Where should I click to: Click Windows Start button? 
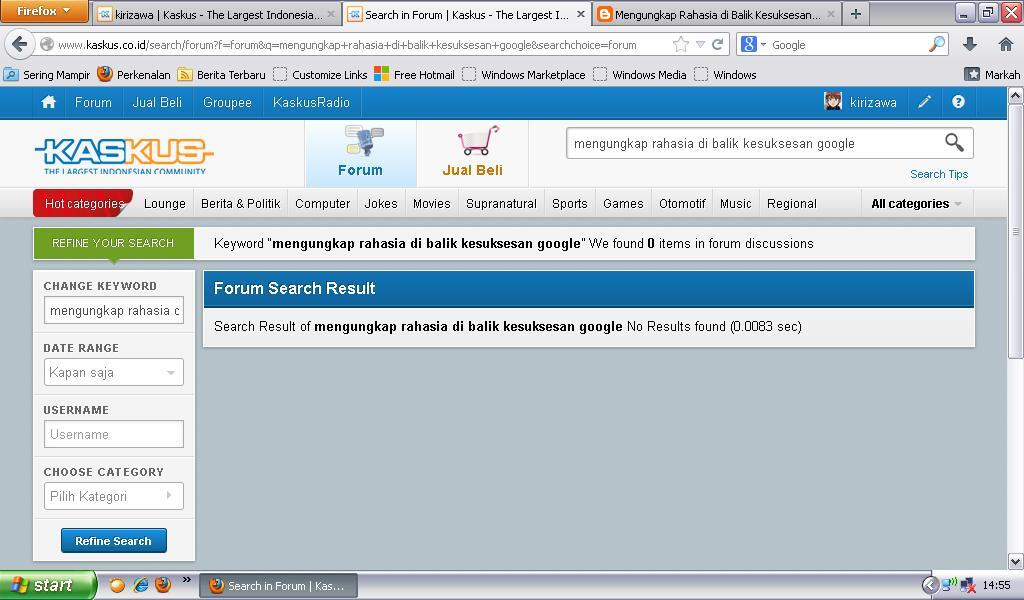[47, 585]
